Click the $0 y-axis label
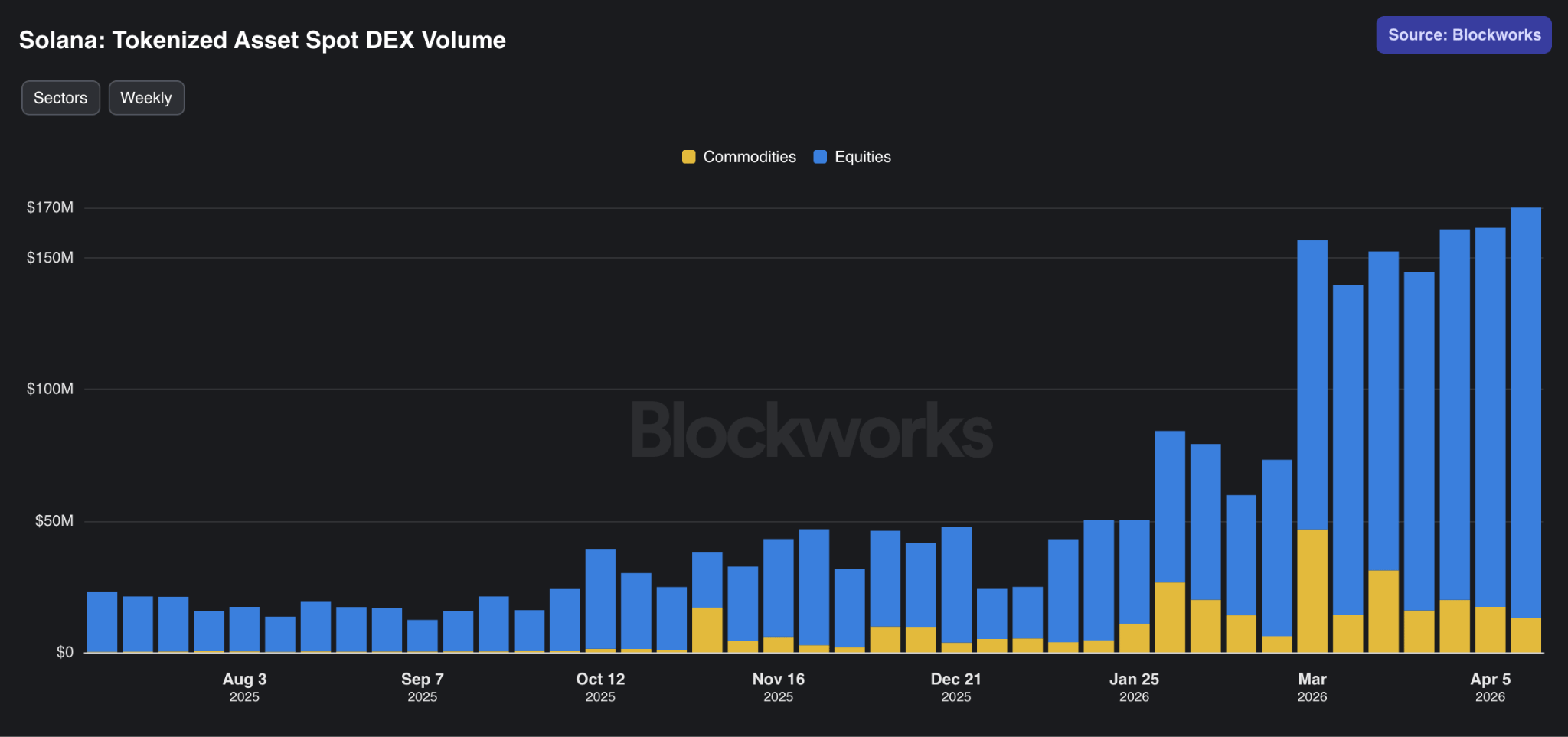 (x=65, y=652)
